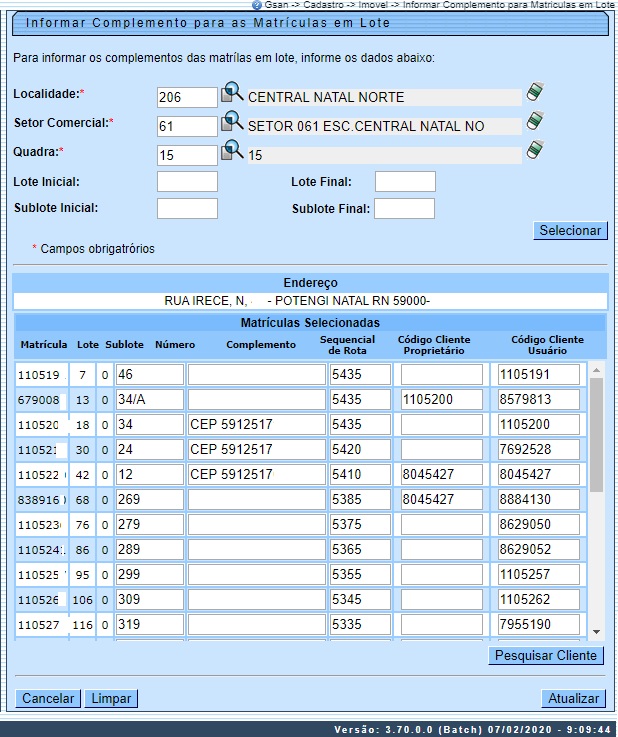
Task: Click the Lote Final input field
Action: (x=405, y=182)
